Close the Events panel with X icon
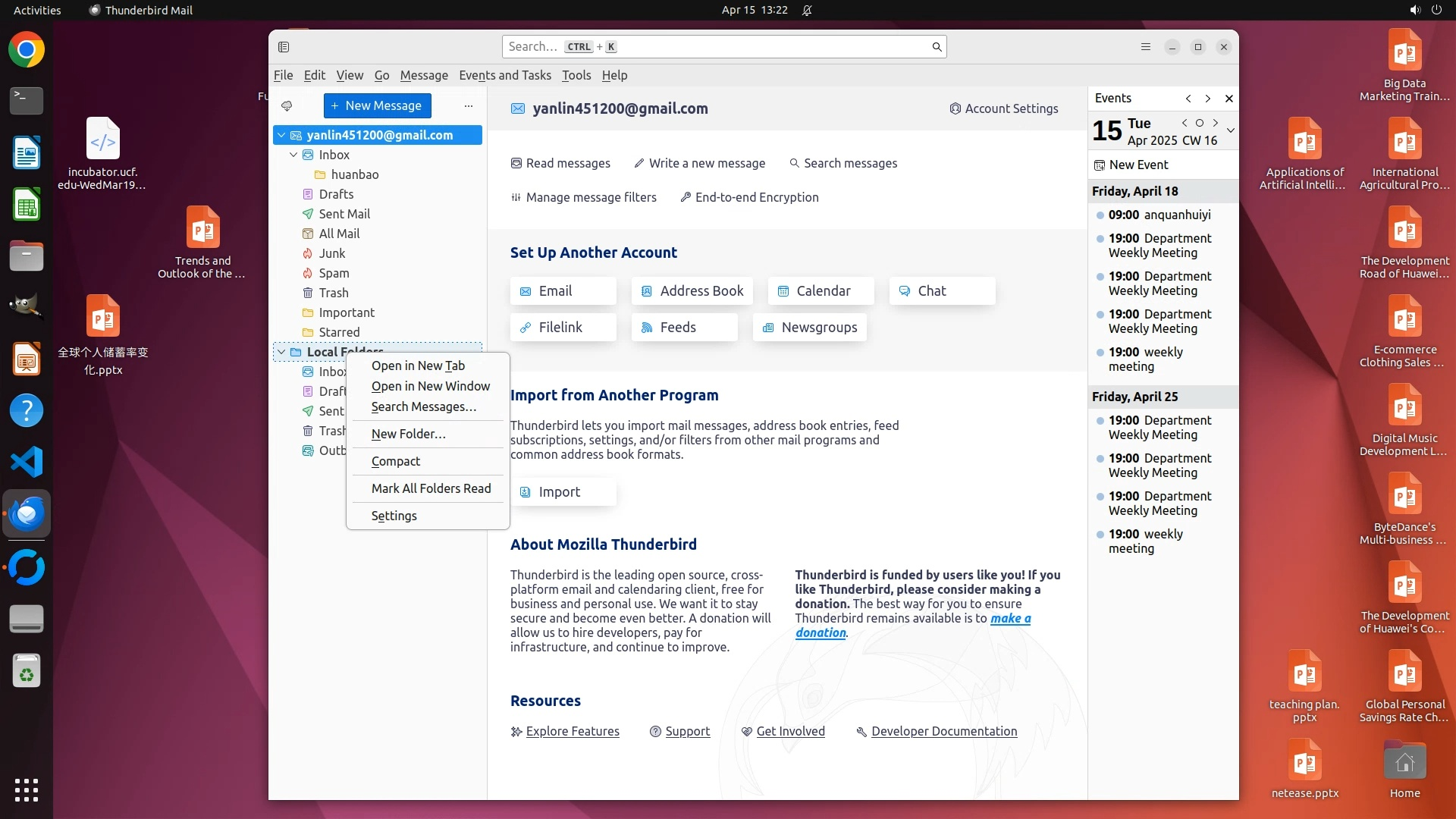This screenshot has height=819, width=1456. pos(1229,99)
